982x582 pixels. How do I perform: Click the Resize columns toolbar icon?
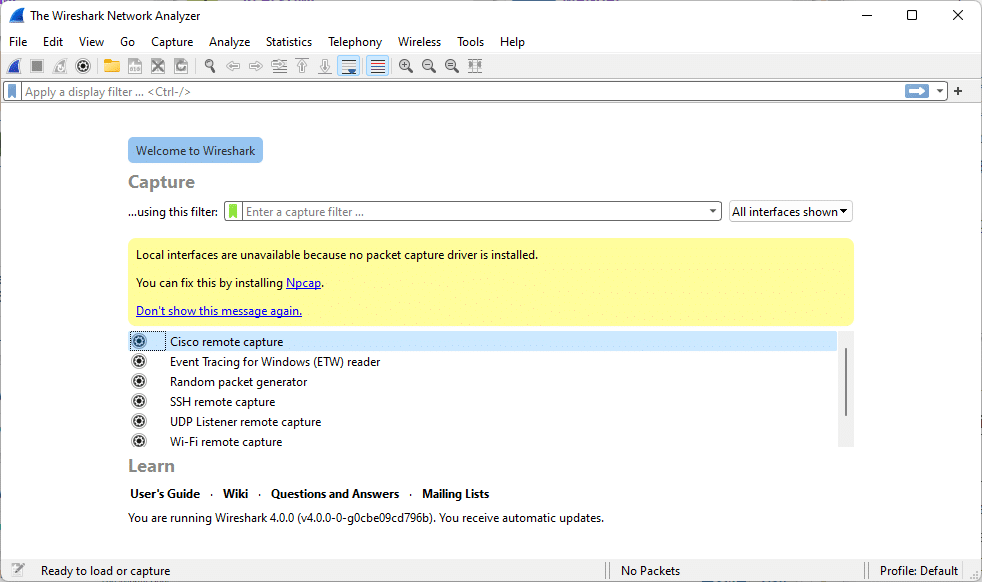tap(474, 65)
